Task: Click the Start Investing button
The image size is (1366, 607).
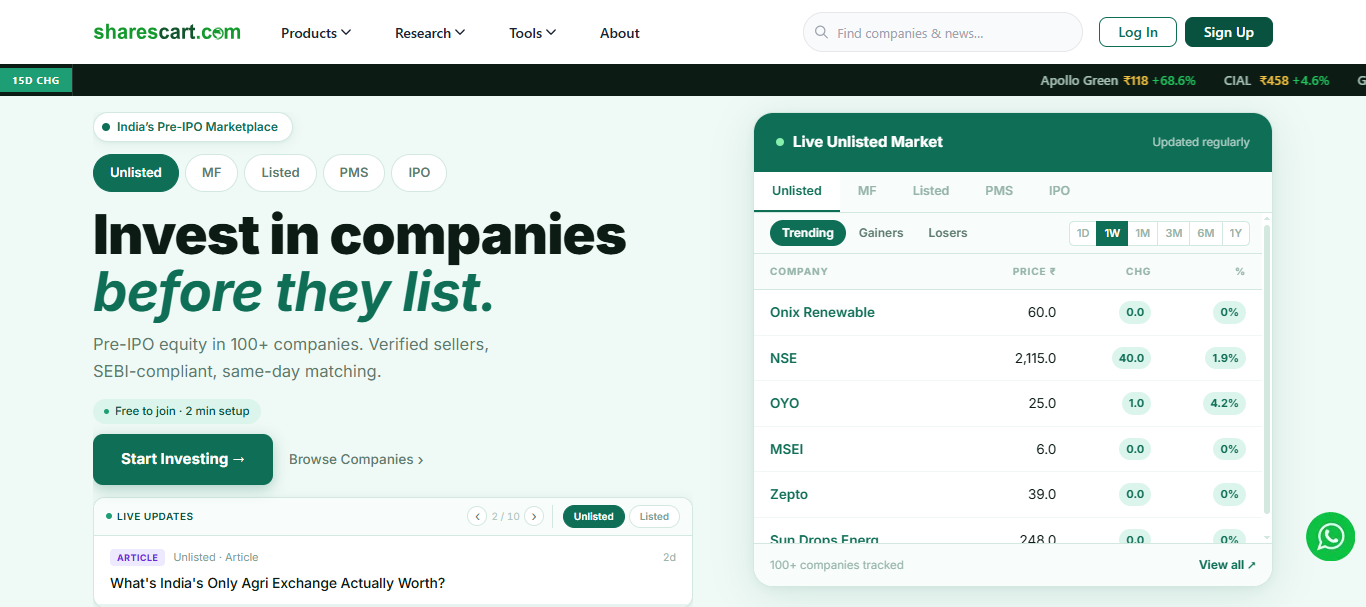Action: click(x=183, y=459)
